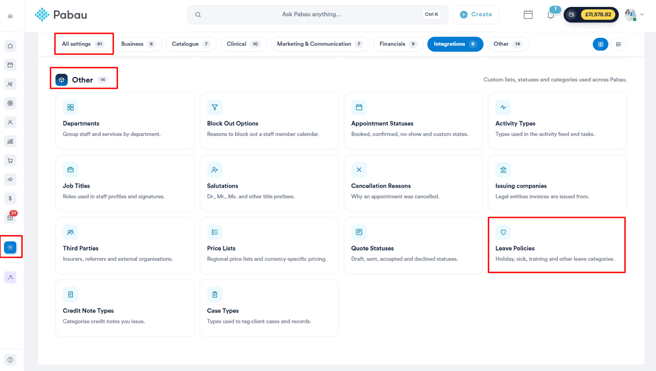Click the Departments card icon
This screenshot has height=371, width=656.
click(70, 107)
